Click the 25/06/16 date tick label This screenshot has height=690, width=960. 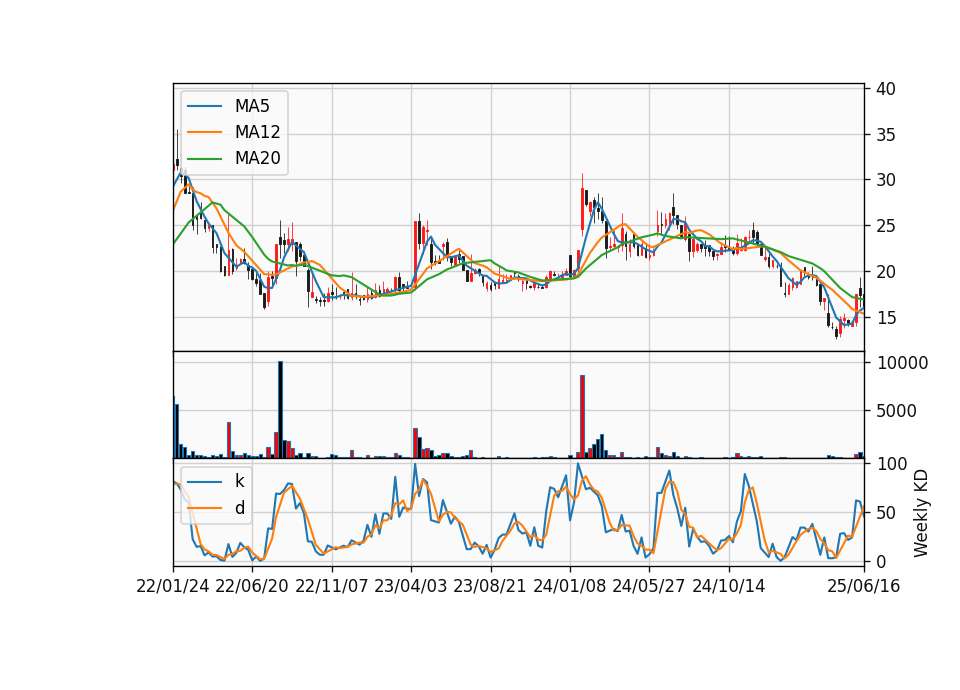[x=864, y=586]
